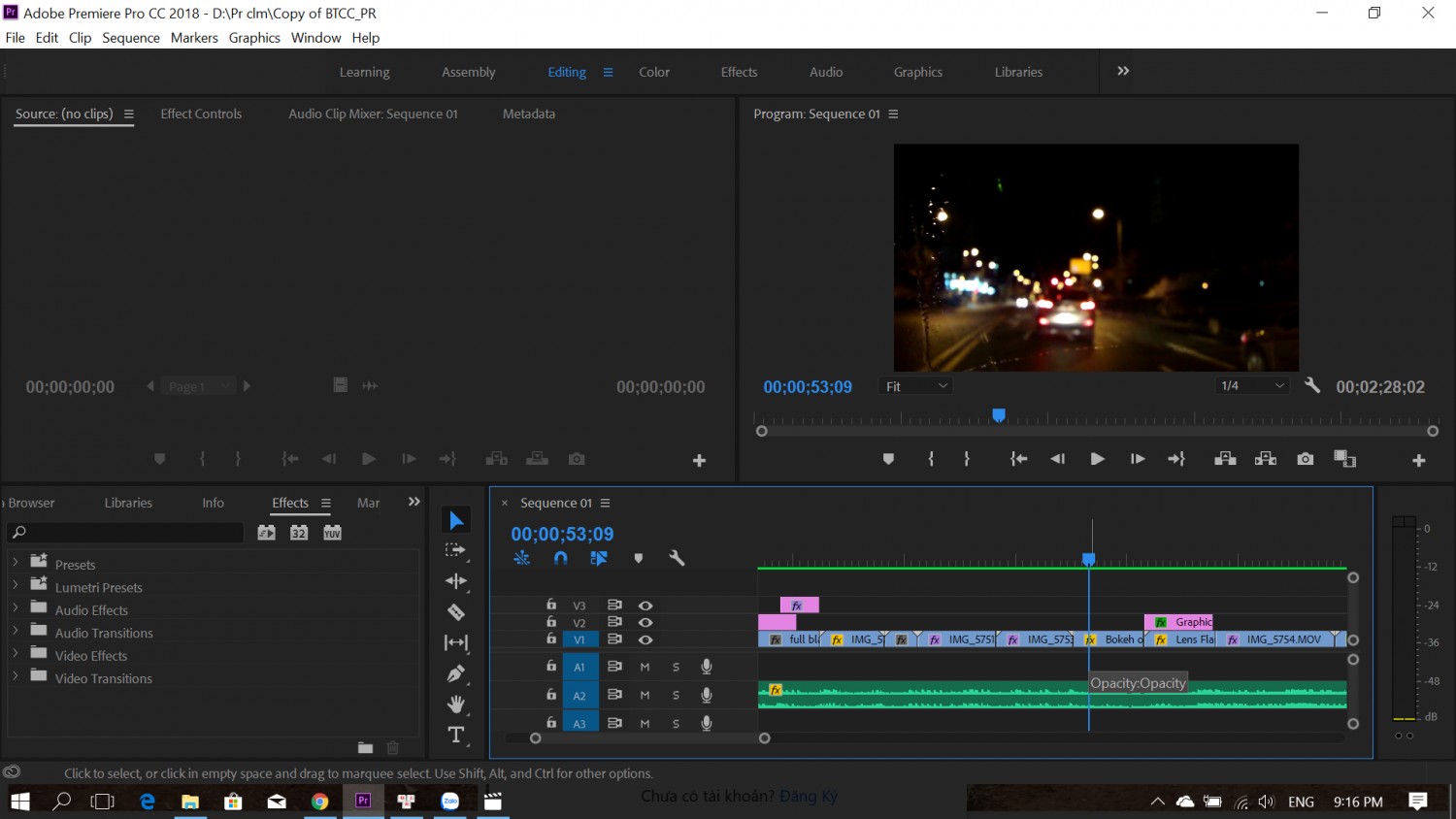1456x819 pixels.
Task: Hide V2 track with eye icon
Action: (645, 622)
